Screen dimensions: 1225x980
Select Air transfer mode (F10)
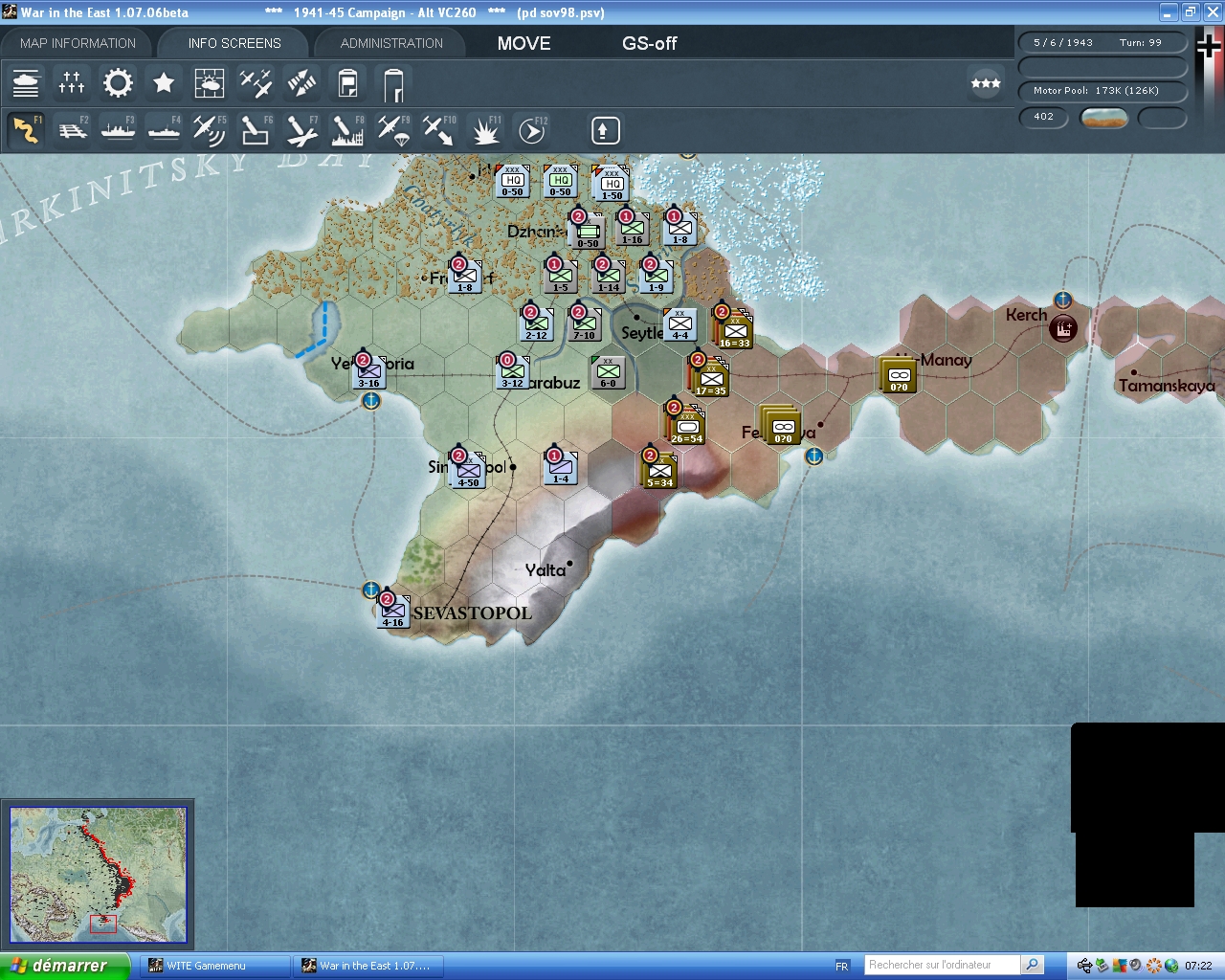point(439,130)
